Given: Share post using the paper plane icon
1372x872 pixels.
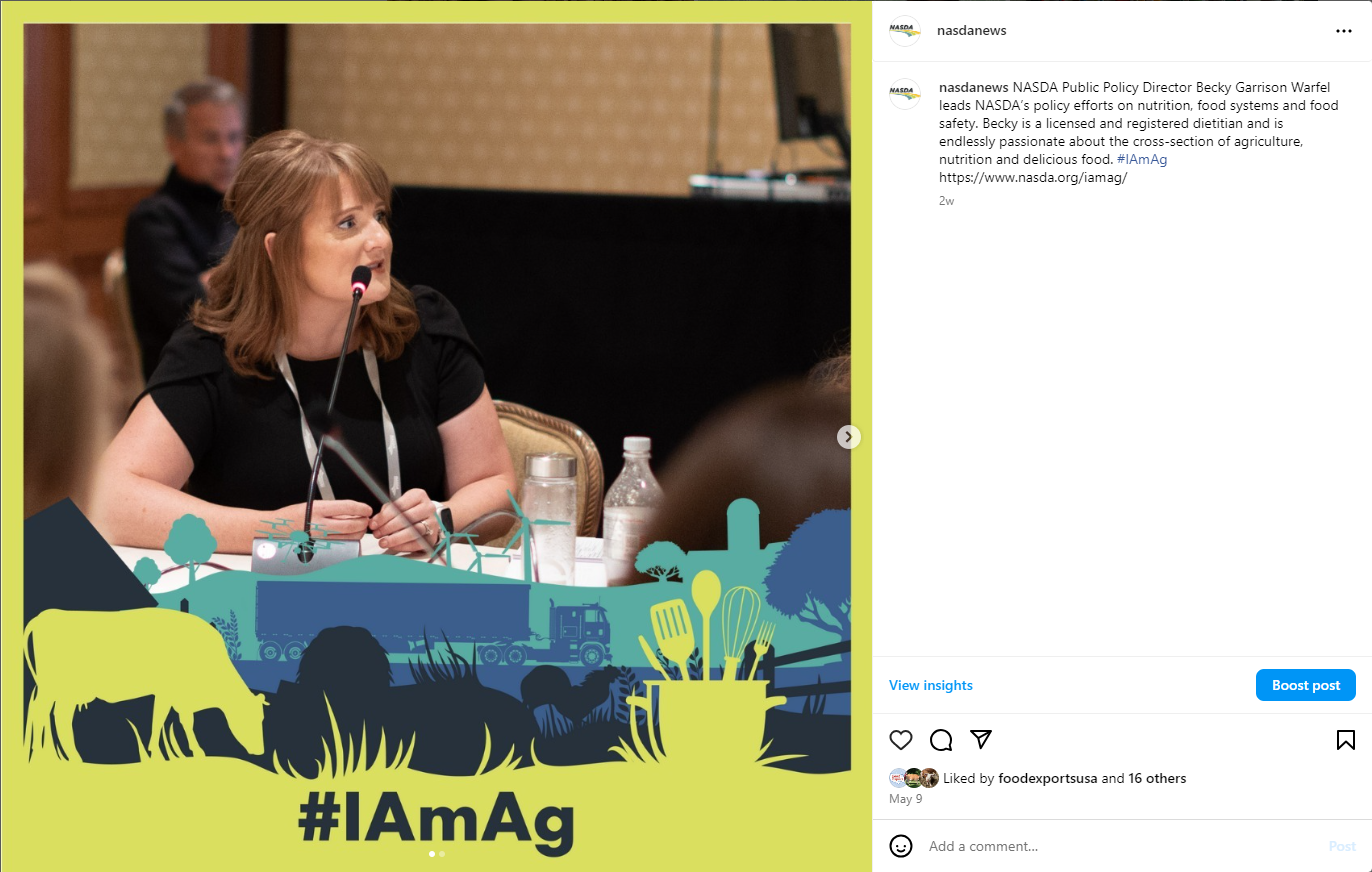Looking at the screenshot, I should tap(981, 739).
